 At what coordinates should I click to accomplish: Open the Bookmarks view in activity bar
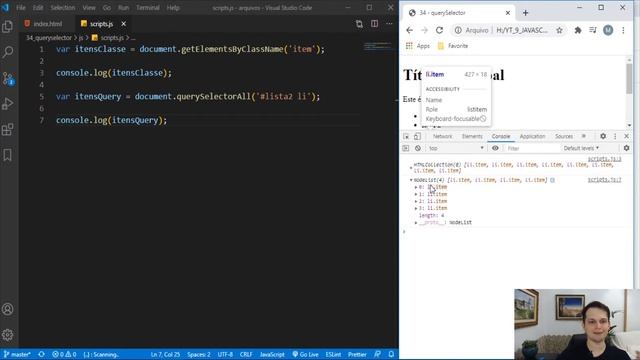coord(8,155)
